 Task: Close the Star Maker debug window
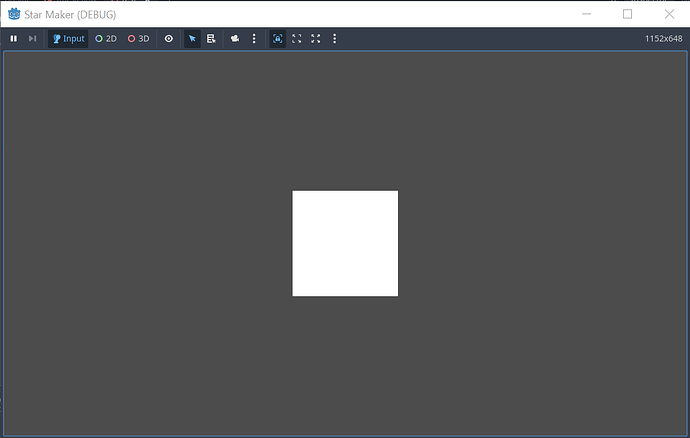click(x=669, y=14)
